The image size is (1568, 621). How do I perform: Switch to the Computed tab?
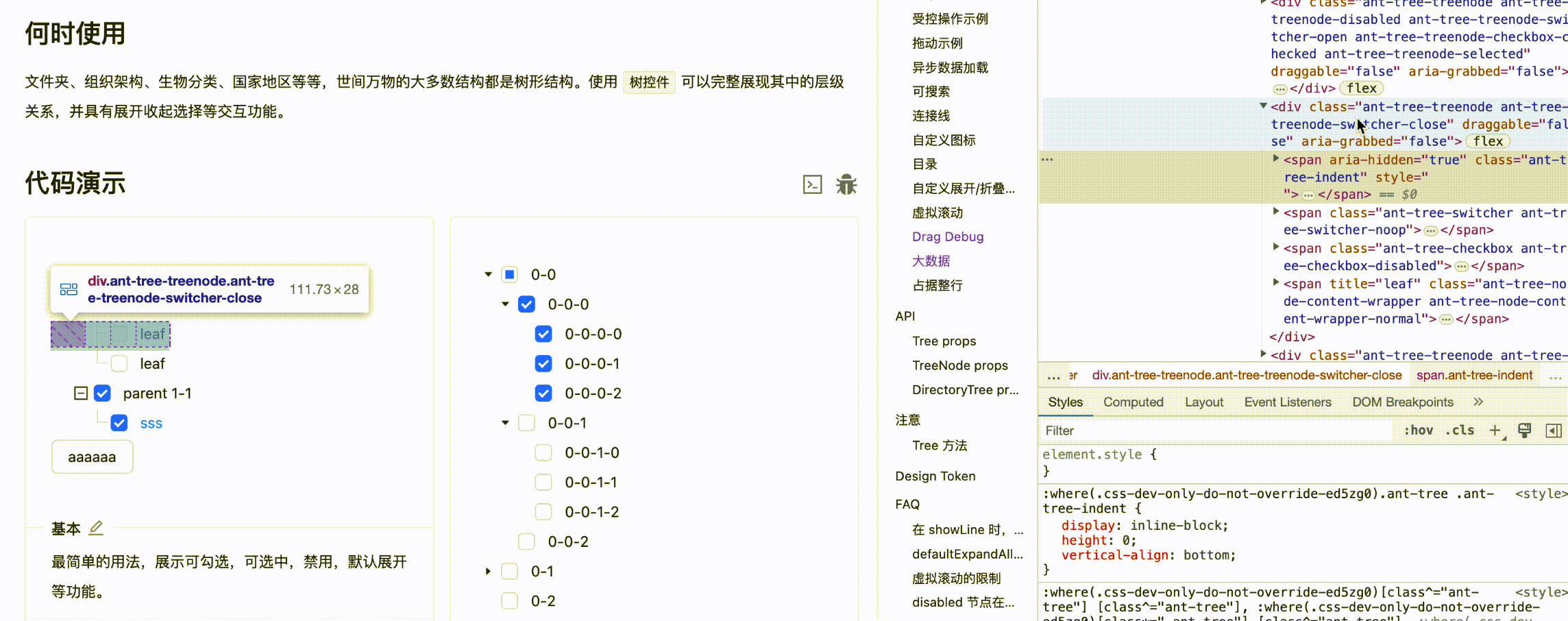tap(1133, 402)
